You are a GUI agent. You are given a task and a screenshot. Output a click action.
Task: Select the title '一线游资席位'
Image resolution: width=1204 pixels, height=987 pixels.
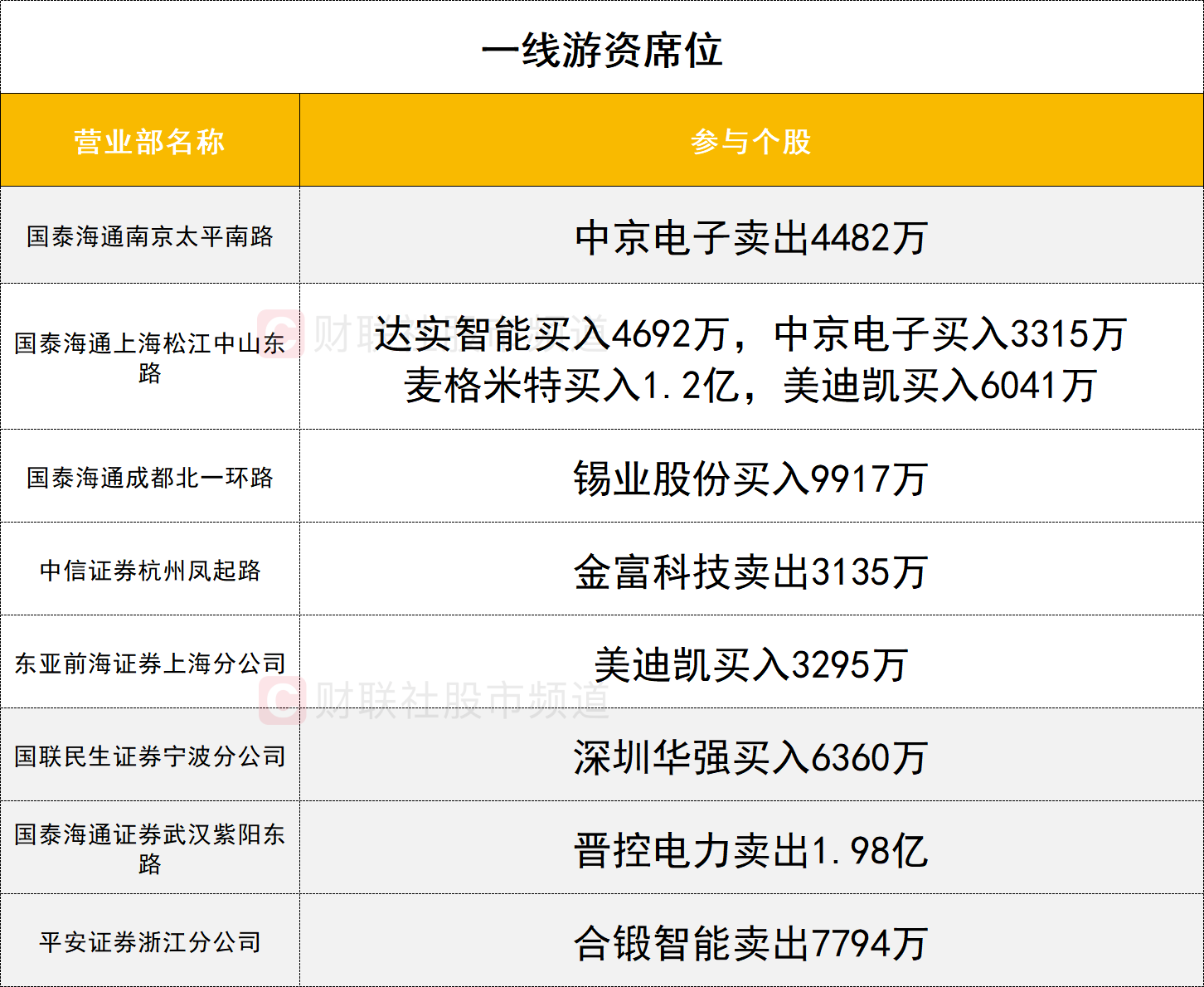pos(602,50)
